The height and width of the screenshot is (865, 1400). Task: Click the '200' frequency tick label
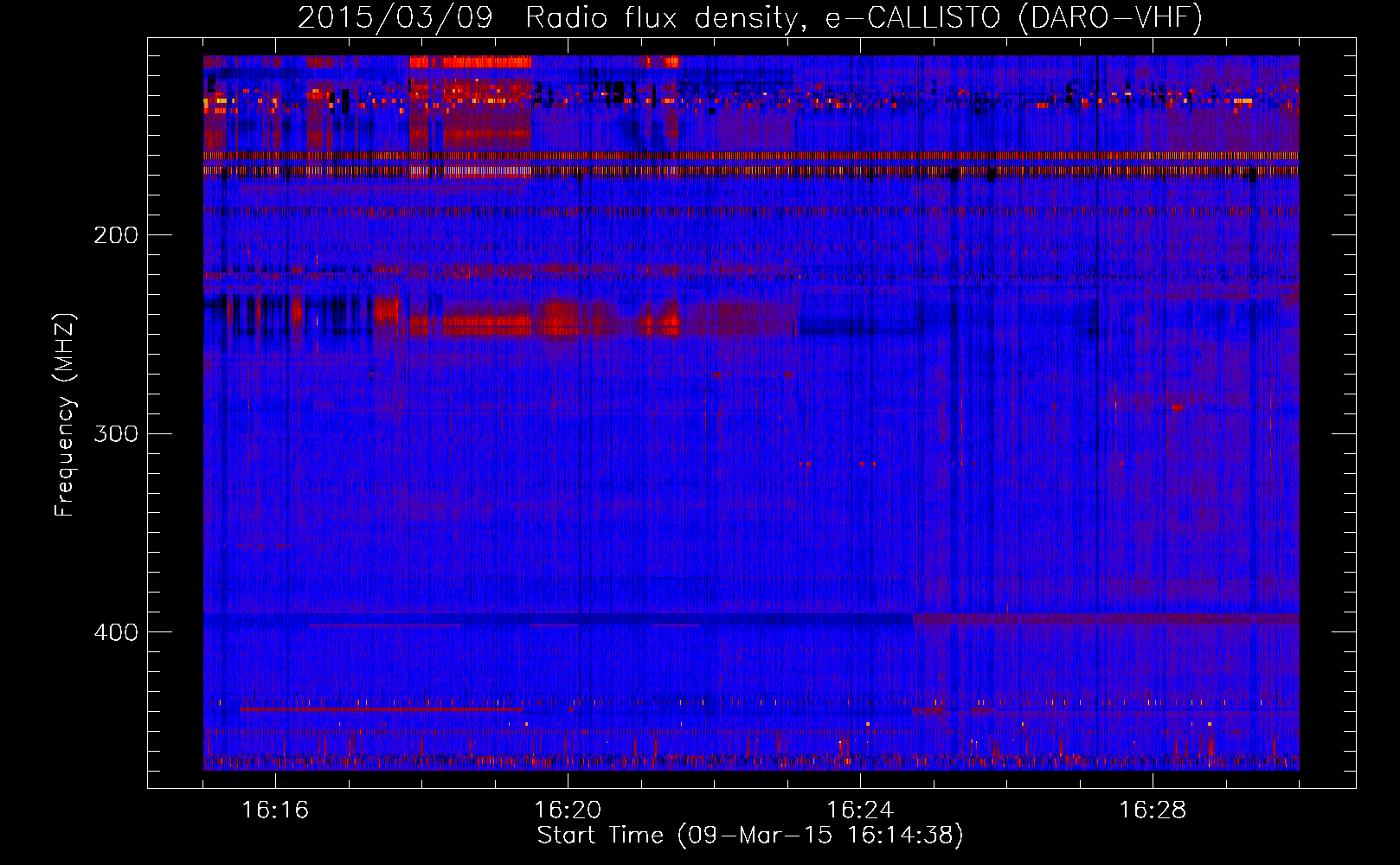point(116,235)
